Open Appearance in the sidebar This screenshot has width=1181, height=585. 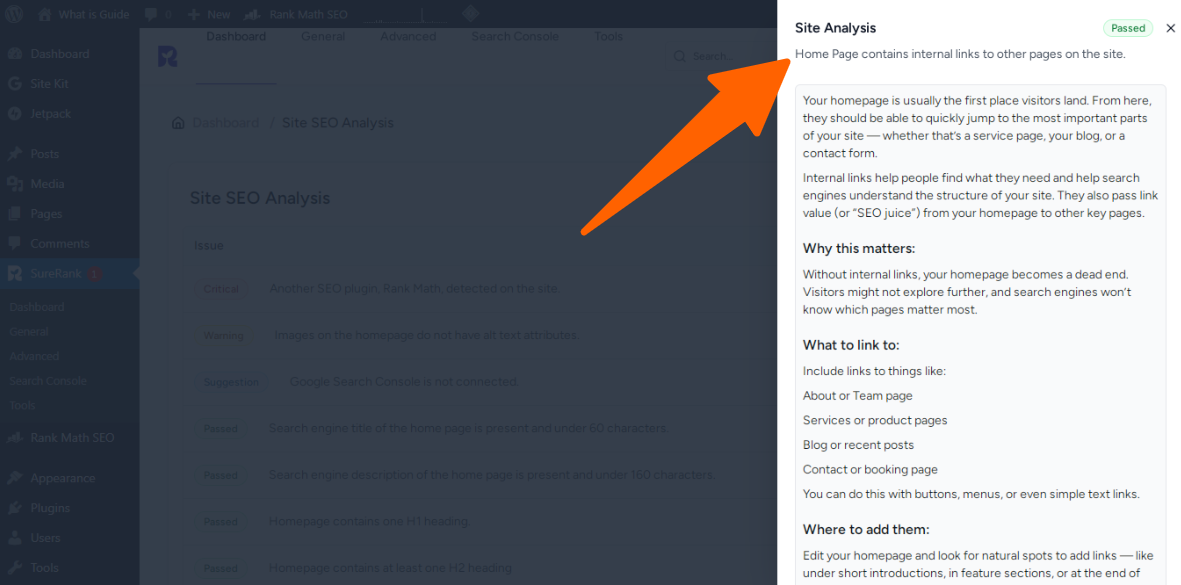[x=63, y=478]
